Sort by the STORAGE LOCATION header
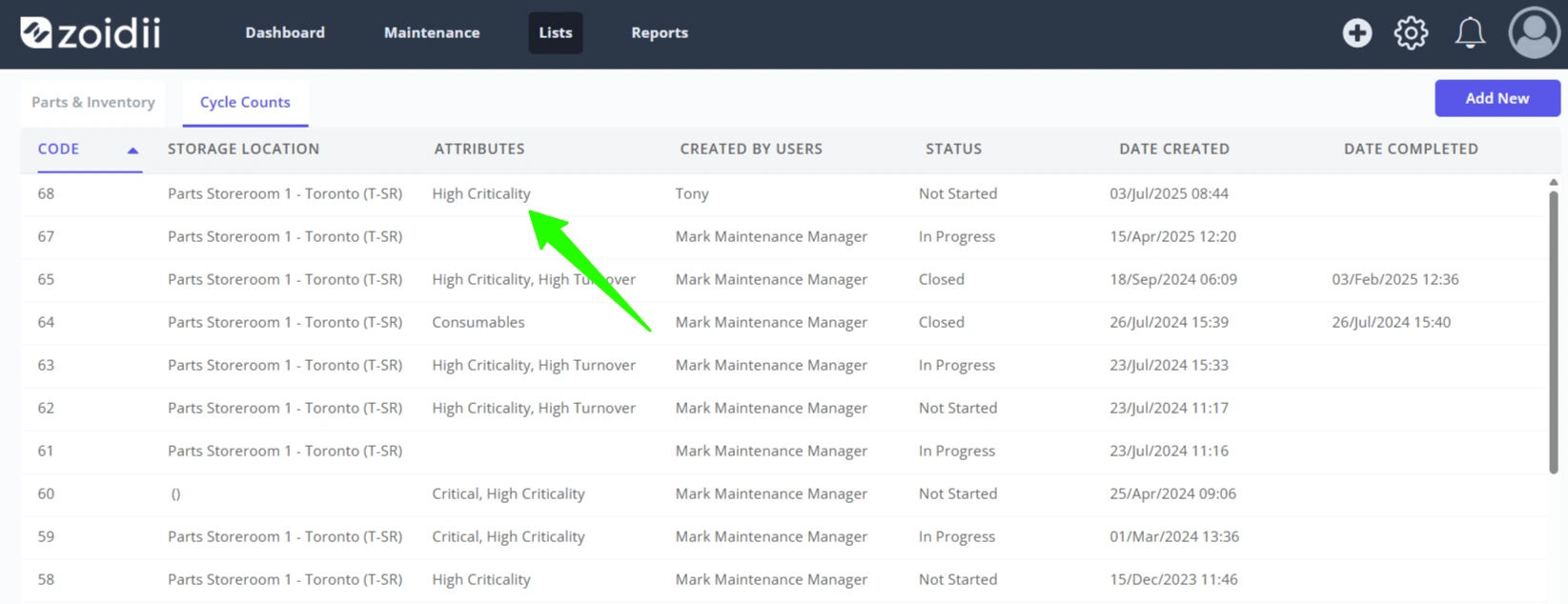Viewport: 1568px width, 604px height. 243,149
